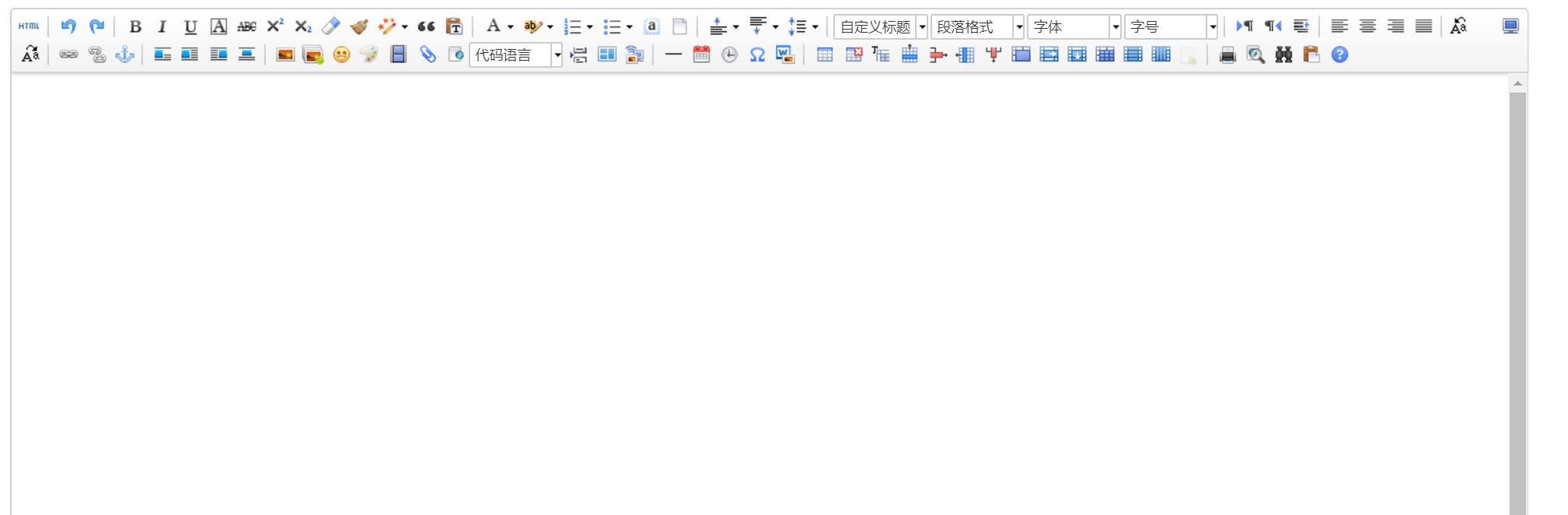The image size is (1568, 515).
Task: Open the scrawl drawing palette
Action: click(369, 54)
